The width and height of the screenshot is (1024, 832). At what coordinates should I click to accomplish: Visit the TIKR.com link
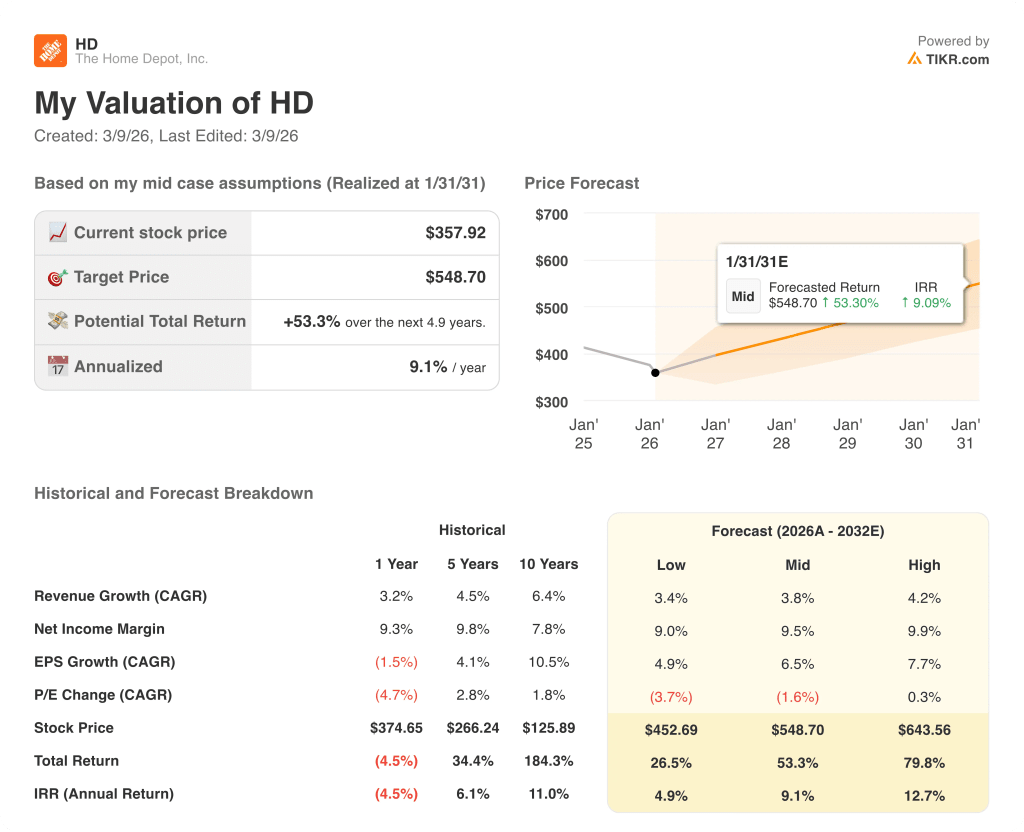(953, 59)
